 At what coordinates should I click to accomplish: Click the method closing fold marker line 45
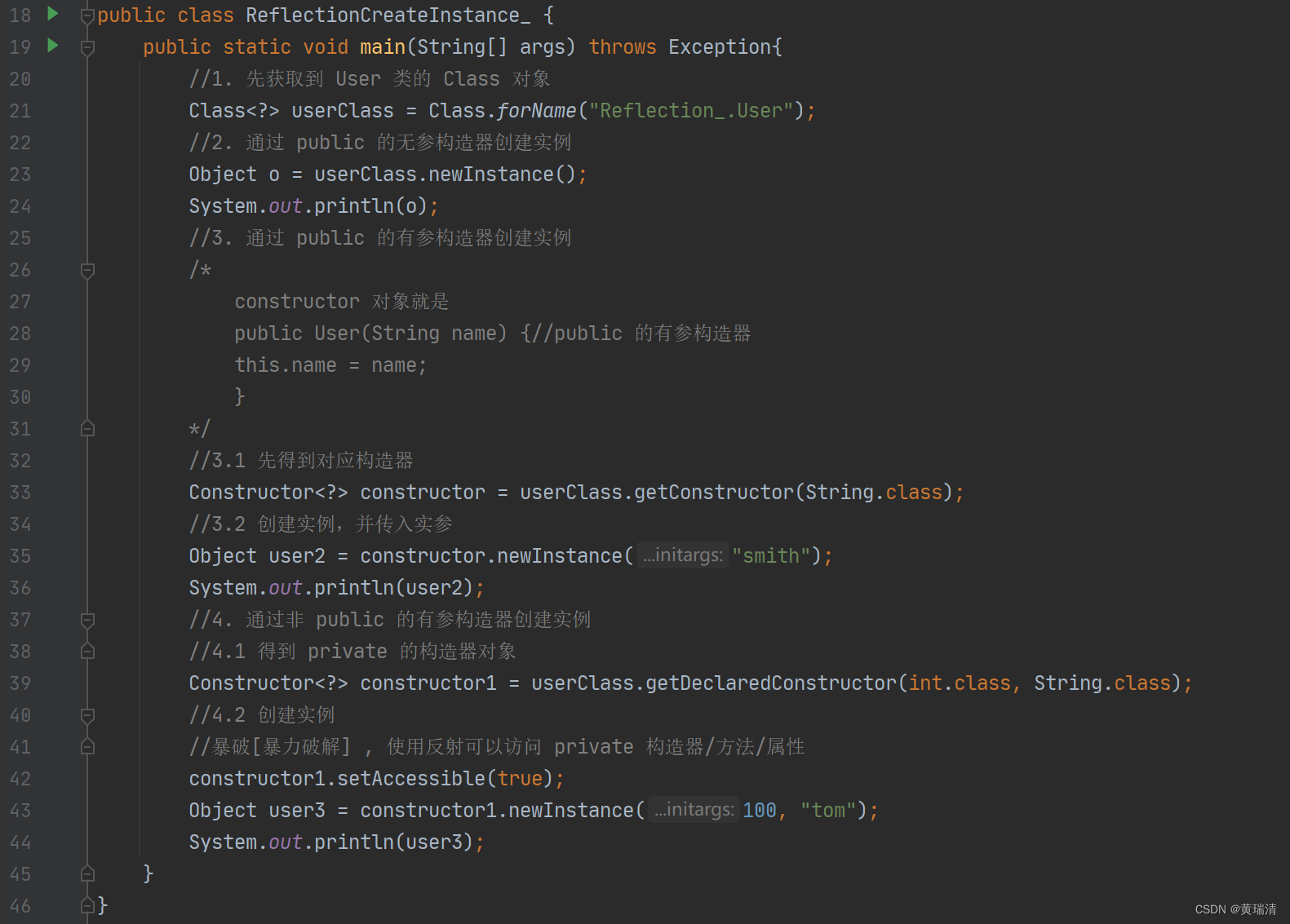coord(87,874)
